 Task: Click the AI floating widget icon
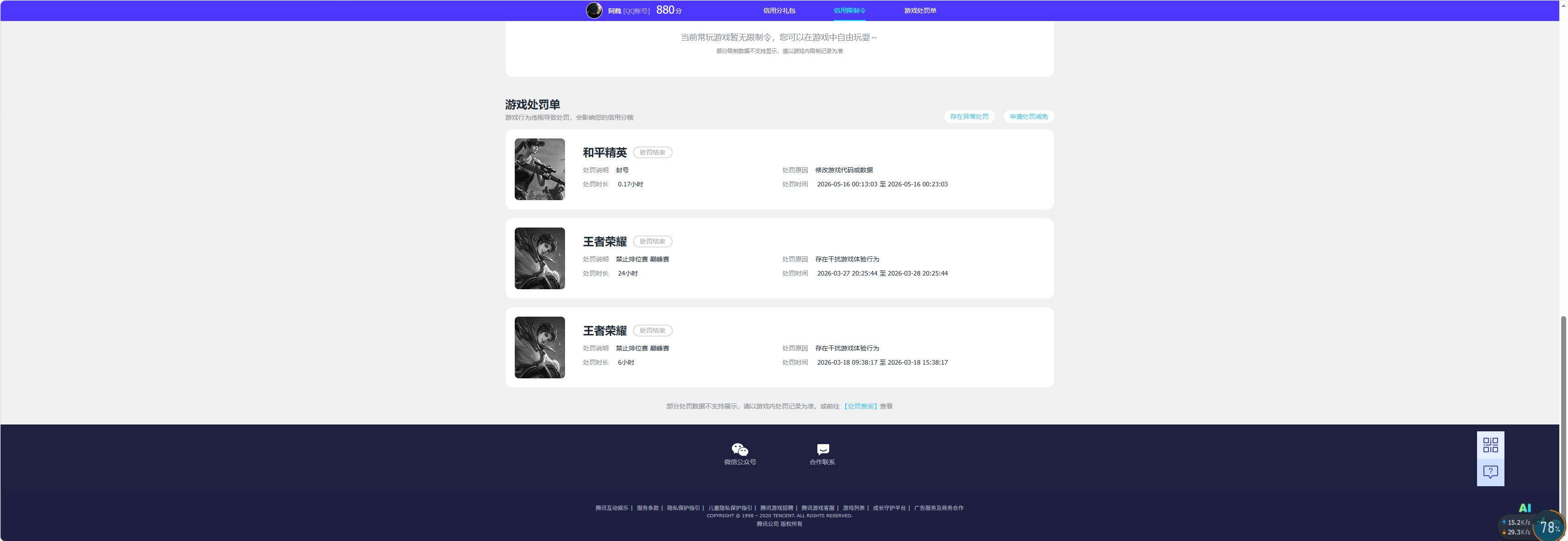pyautogui.click(x=1525, y=508)
